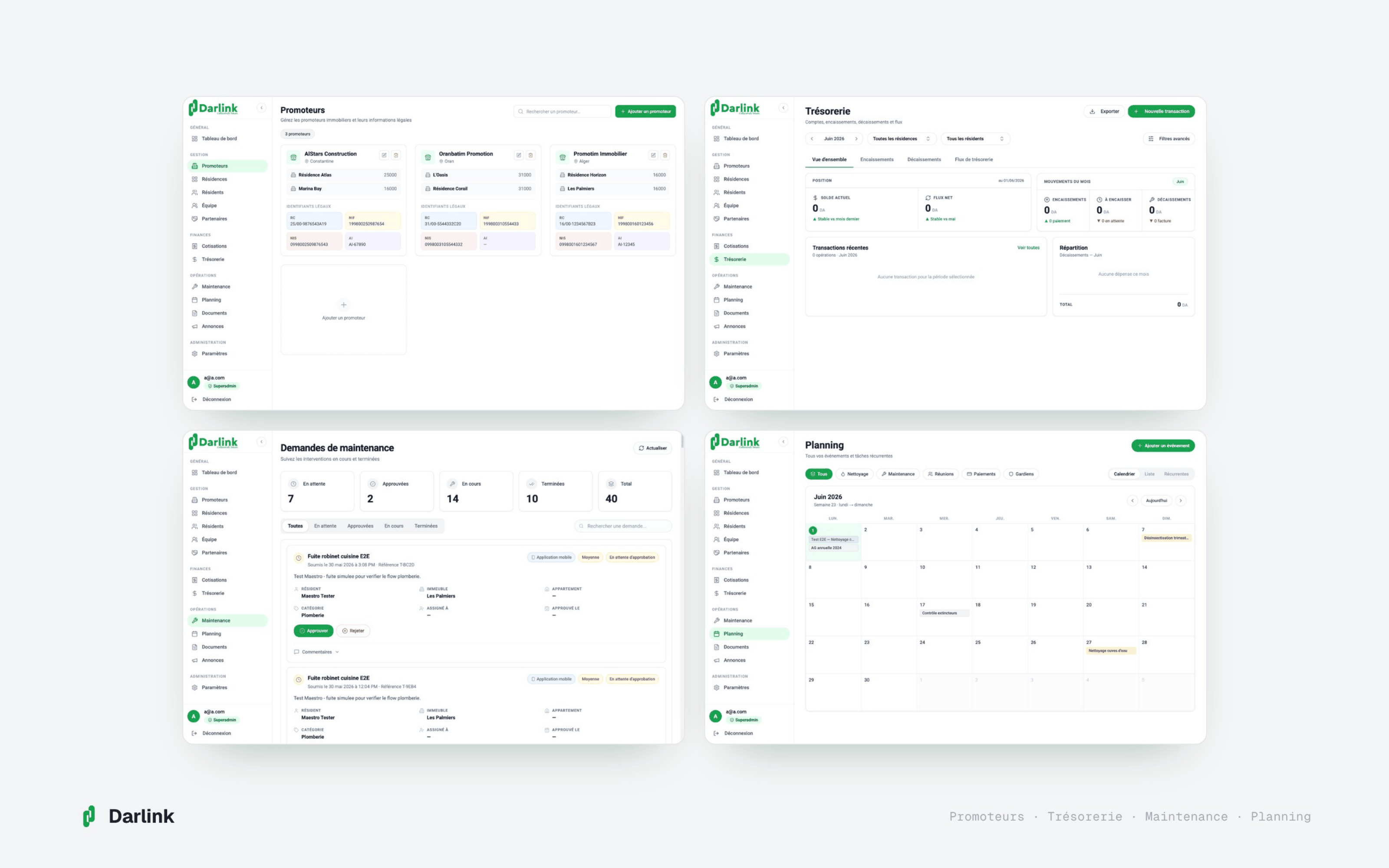Collapse the sidebar in the Trésorerie window

click(x=783, y=108)
